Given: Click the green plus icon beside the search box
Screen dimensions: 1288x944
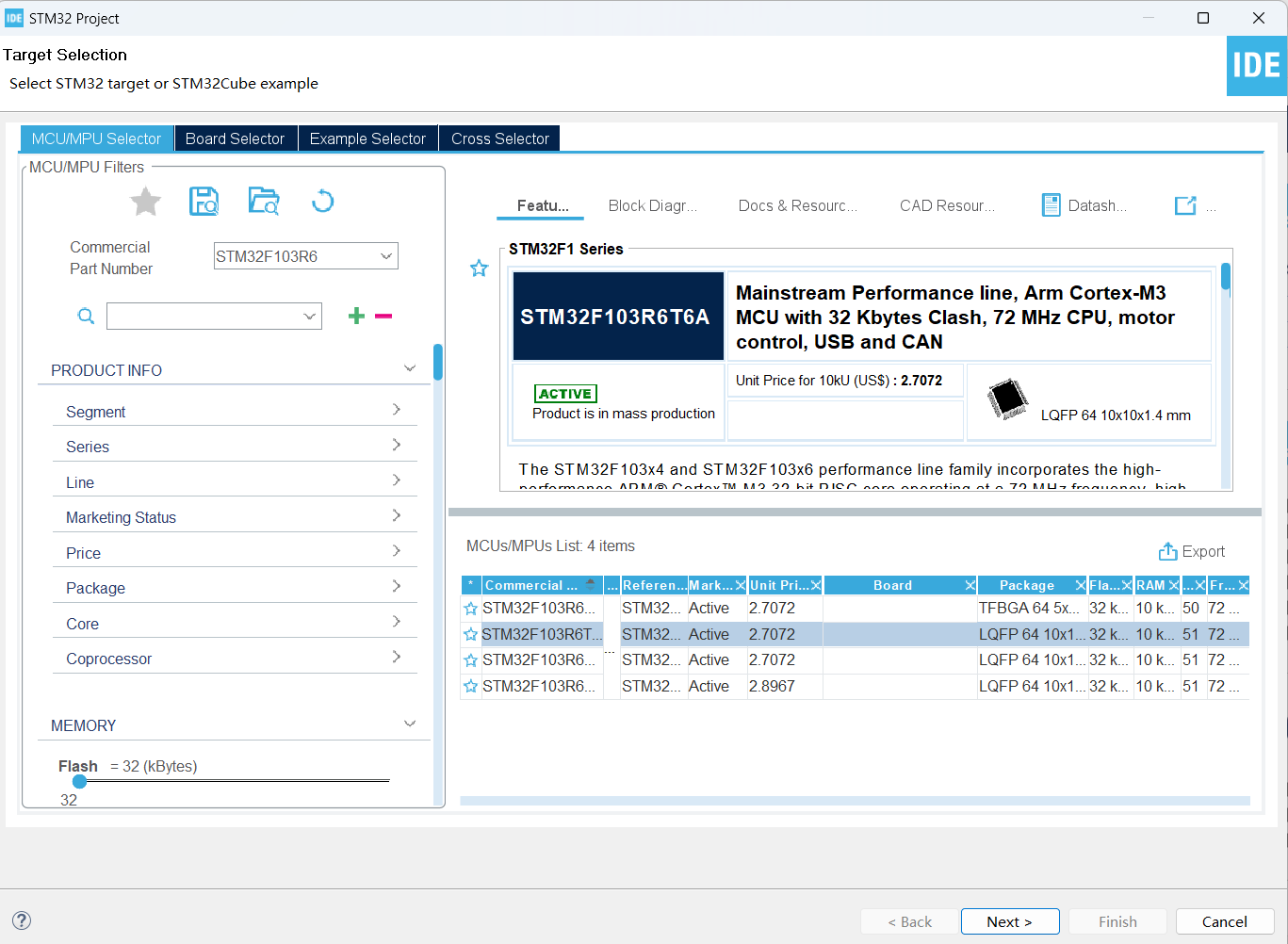Looking at the screenshot, I should point(356,316).
